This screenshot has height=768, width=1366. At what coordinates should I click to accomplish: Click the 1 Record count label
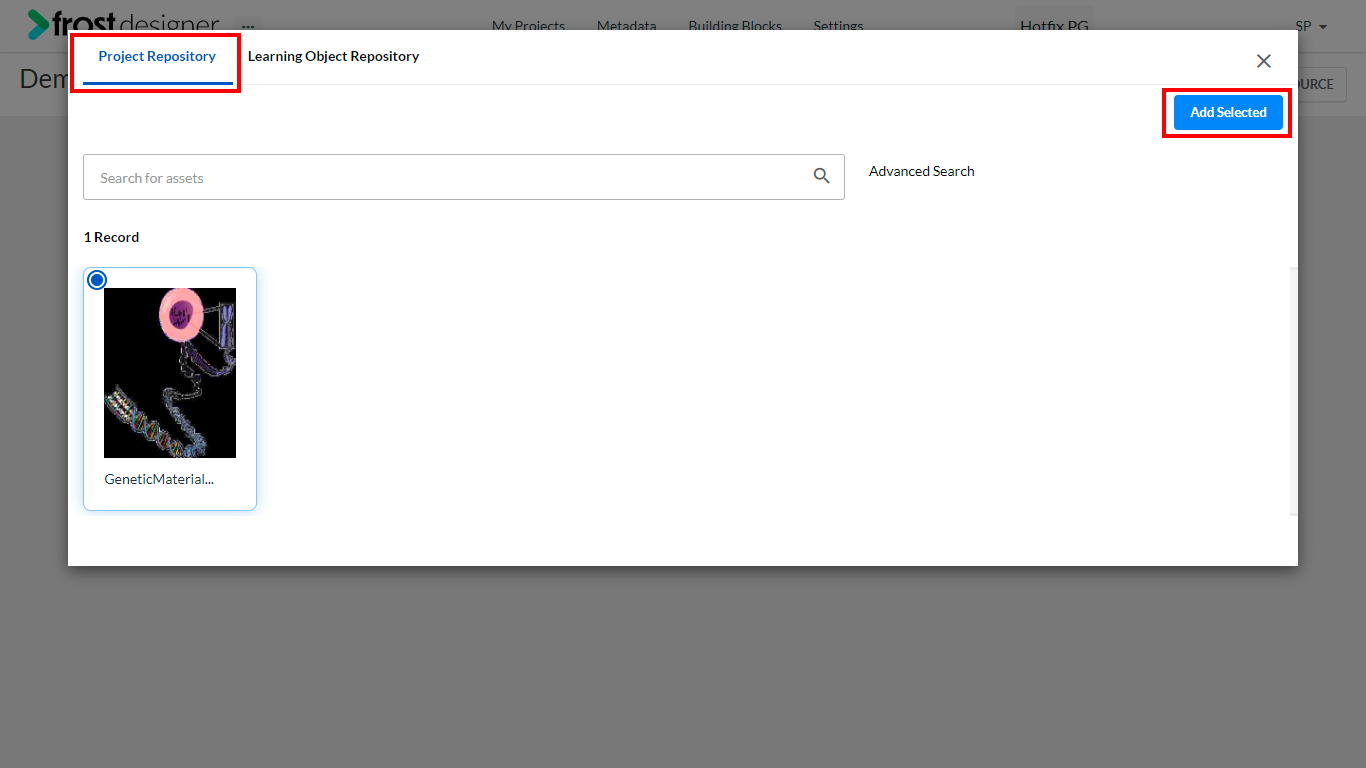point(111,237)
